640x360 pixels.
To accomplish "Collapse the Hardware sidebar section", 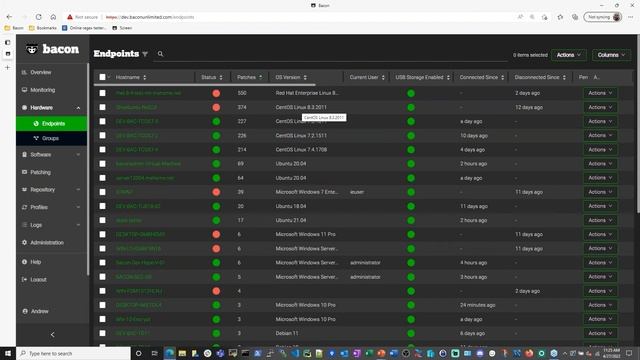I will (78, 108).
